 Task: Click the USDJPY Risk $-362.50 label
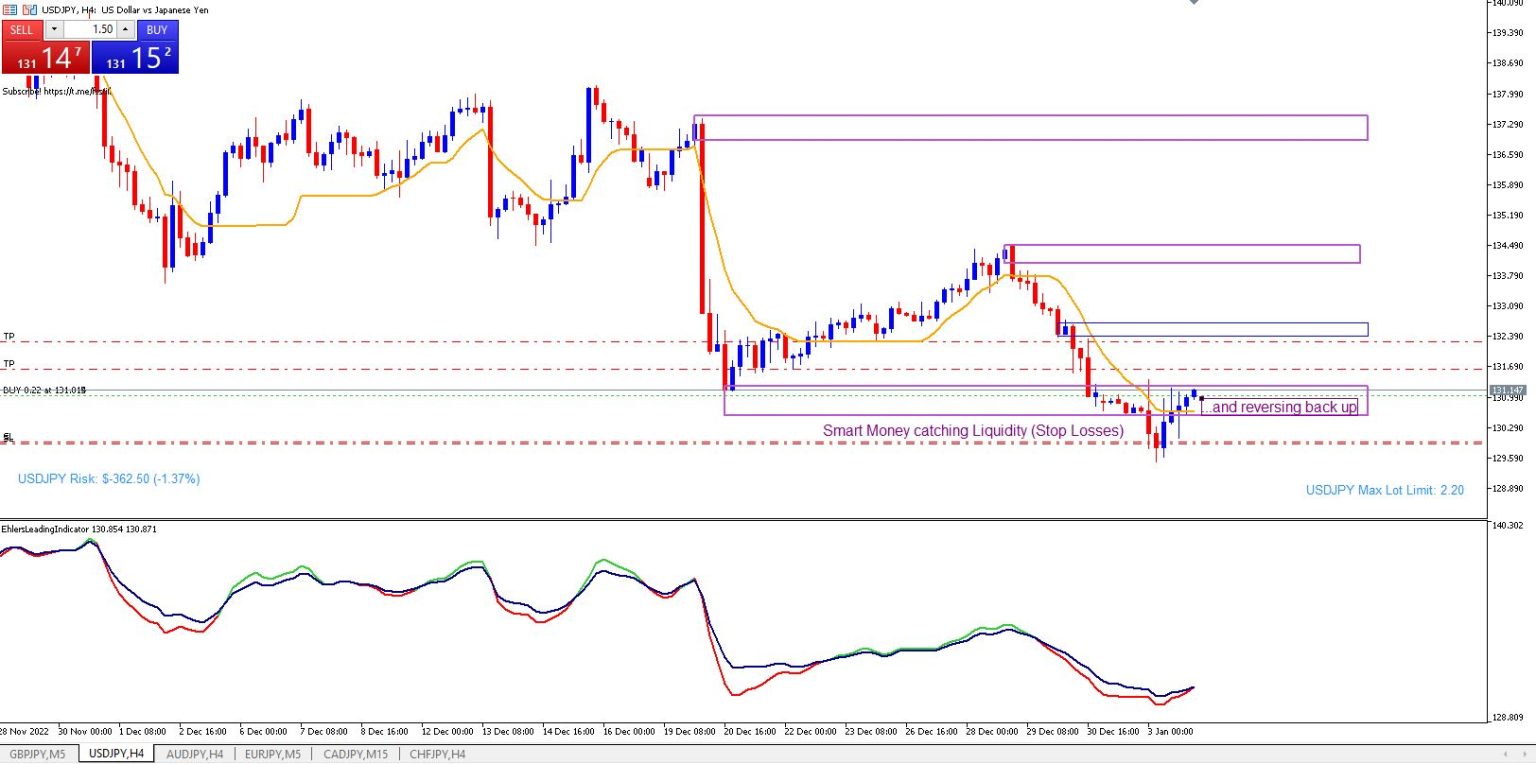coord(109,479)
